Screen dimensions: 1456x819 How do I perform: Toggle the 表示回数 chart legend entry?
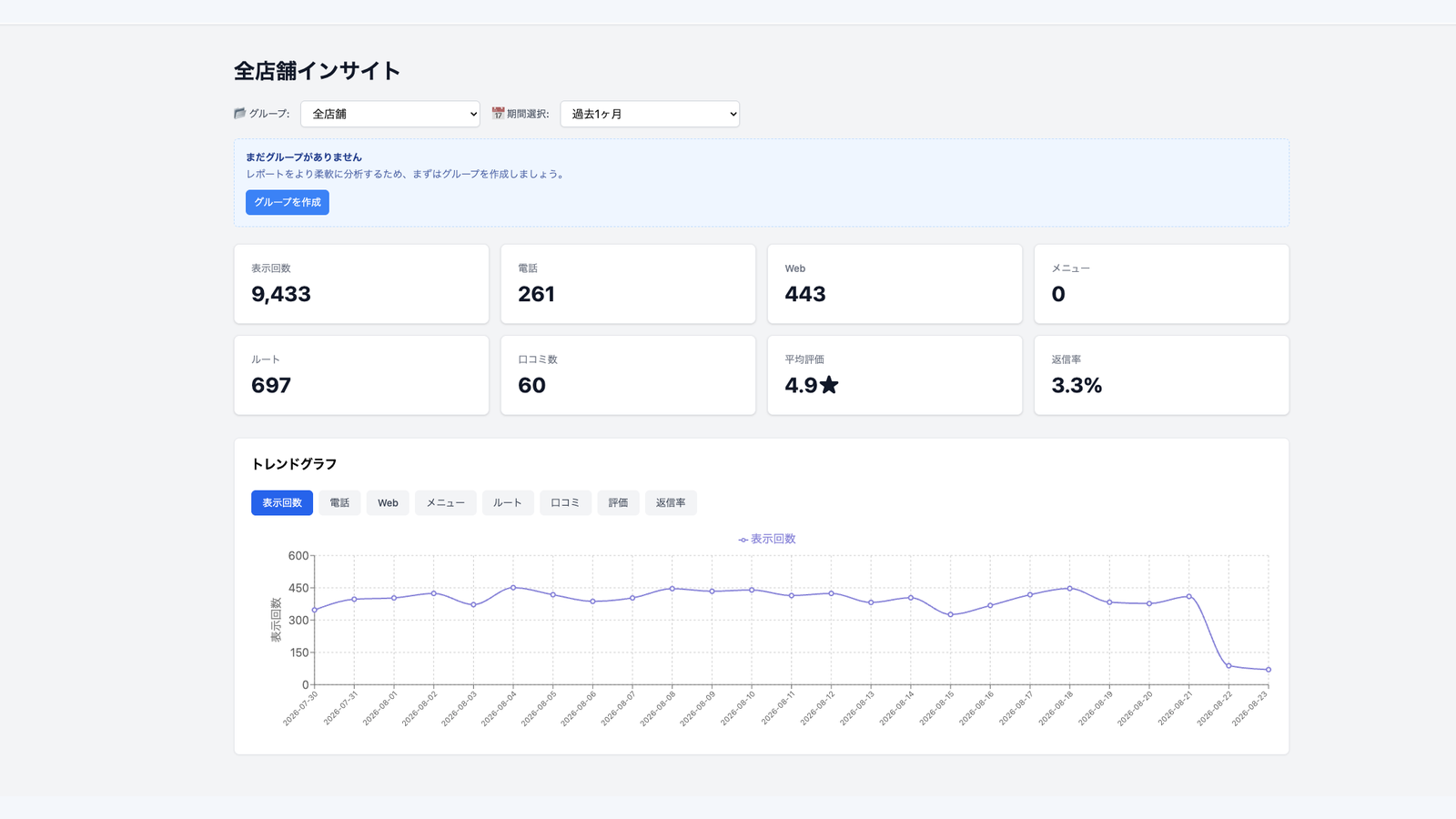tap(767, 539)
